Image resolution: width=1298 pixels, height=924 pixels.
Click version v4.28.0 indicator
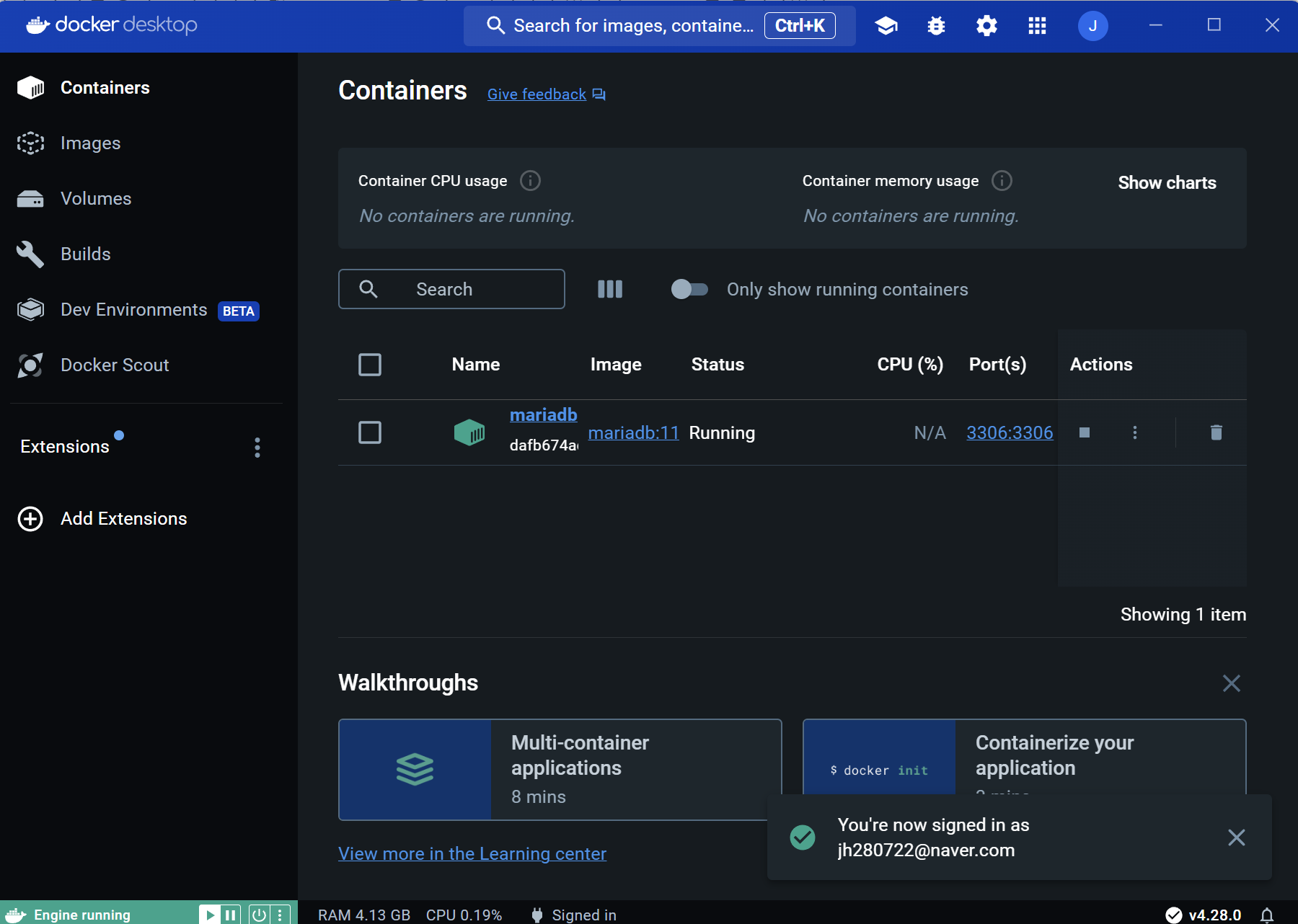(x=1204, y=915)
